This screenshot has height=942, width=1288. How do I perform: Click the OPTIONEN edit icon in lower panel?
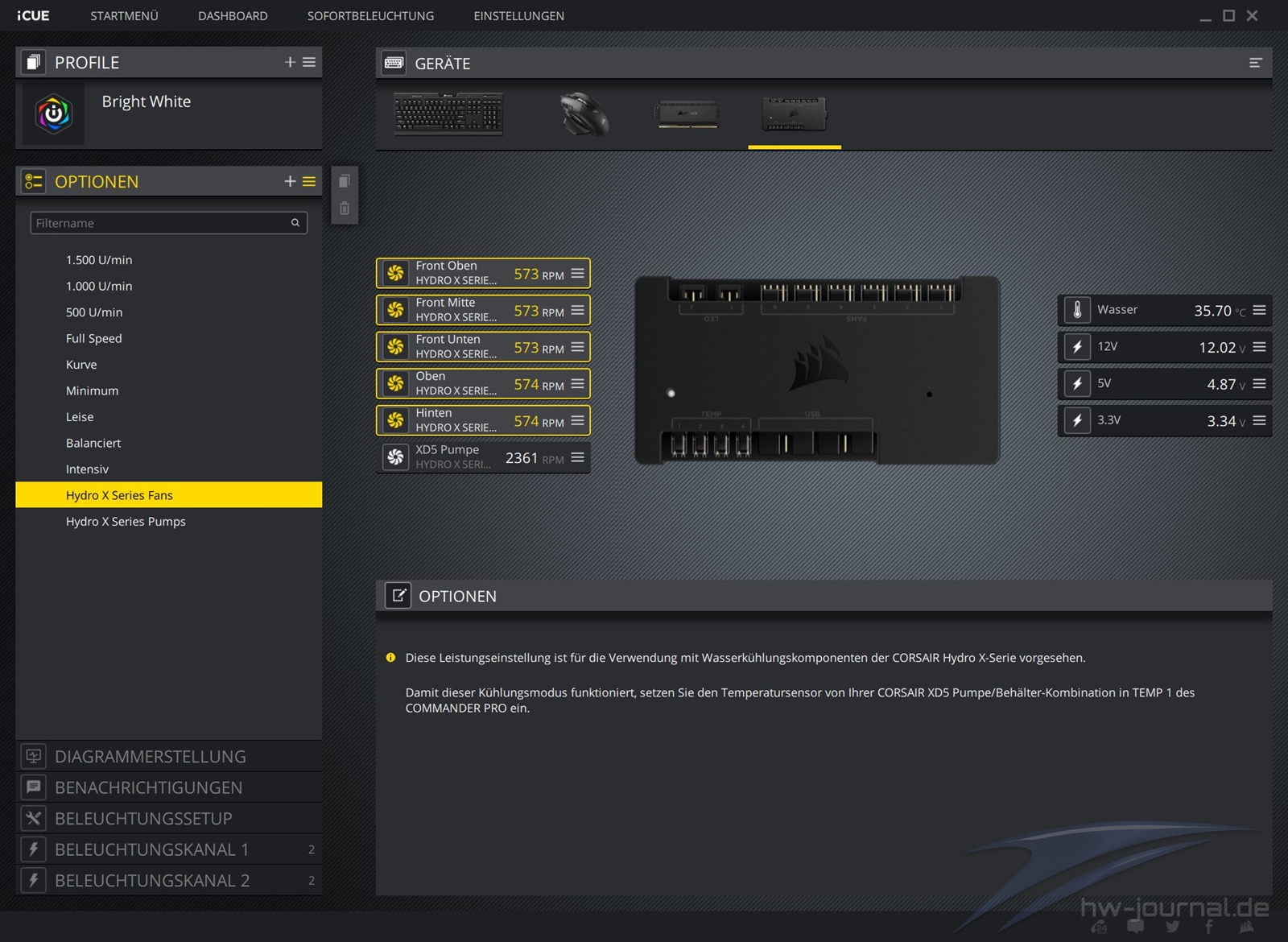(398, 596)
